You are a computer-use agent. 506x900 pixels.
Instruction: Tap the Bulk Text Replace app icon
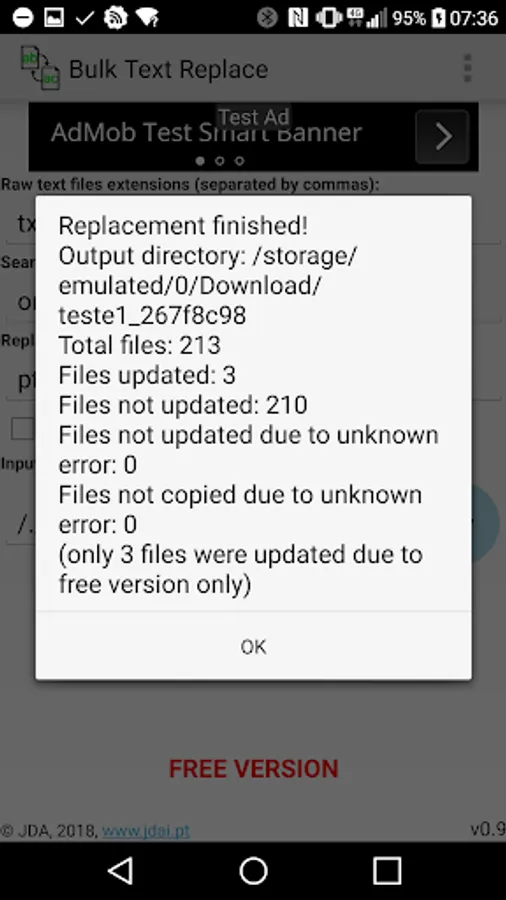point(40,68)
